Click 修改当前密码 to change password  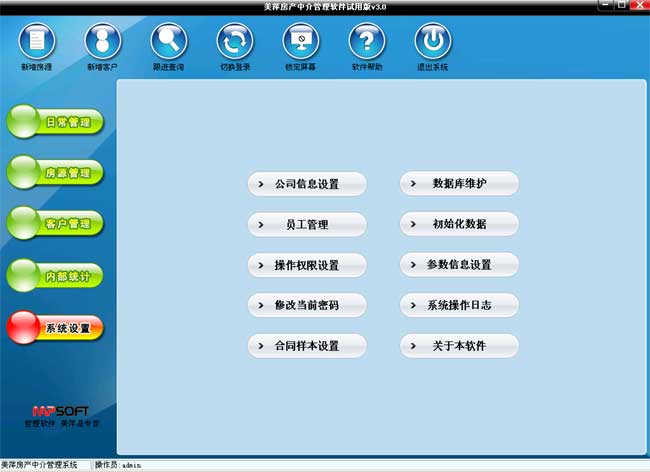[x=307, y=305]
